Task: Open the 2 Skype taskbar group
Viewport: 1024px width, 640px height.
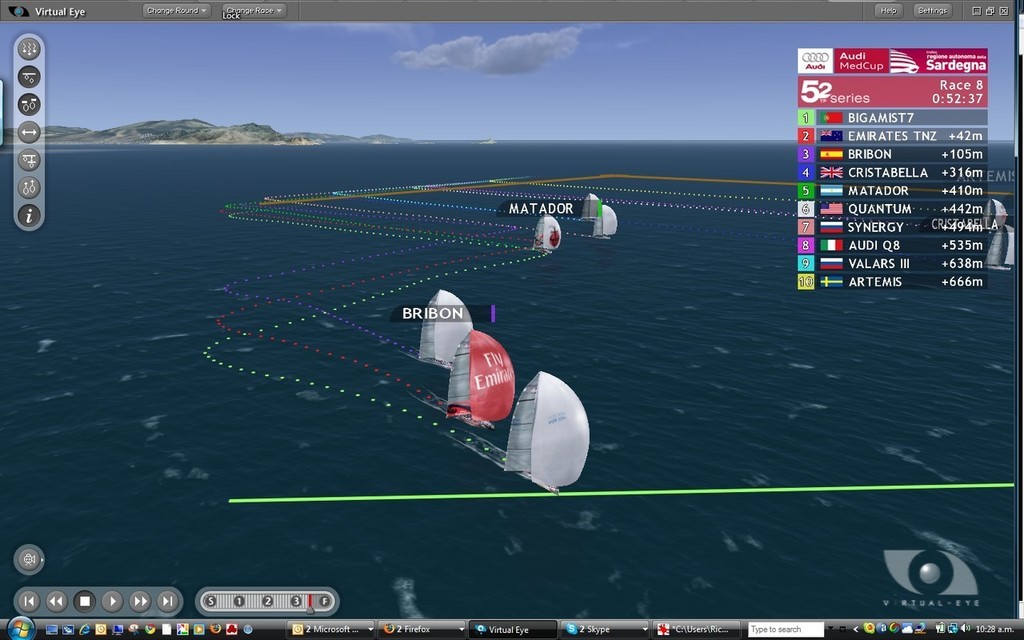Action: (x=604, y=630)
